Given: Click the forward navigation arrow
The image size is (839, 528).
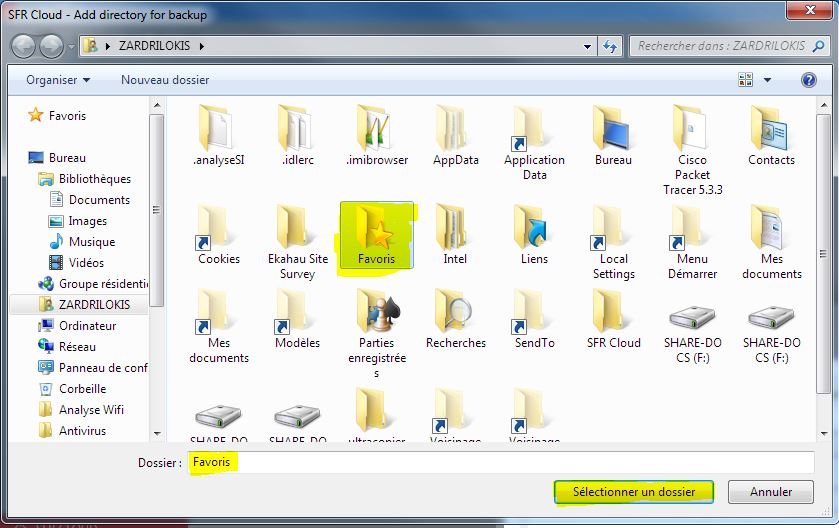Looking at the screenshot, I should pyautogui.click(x=52, y=46).
